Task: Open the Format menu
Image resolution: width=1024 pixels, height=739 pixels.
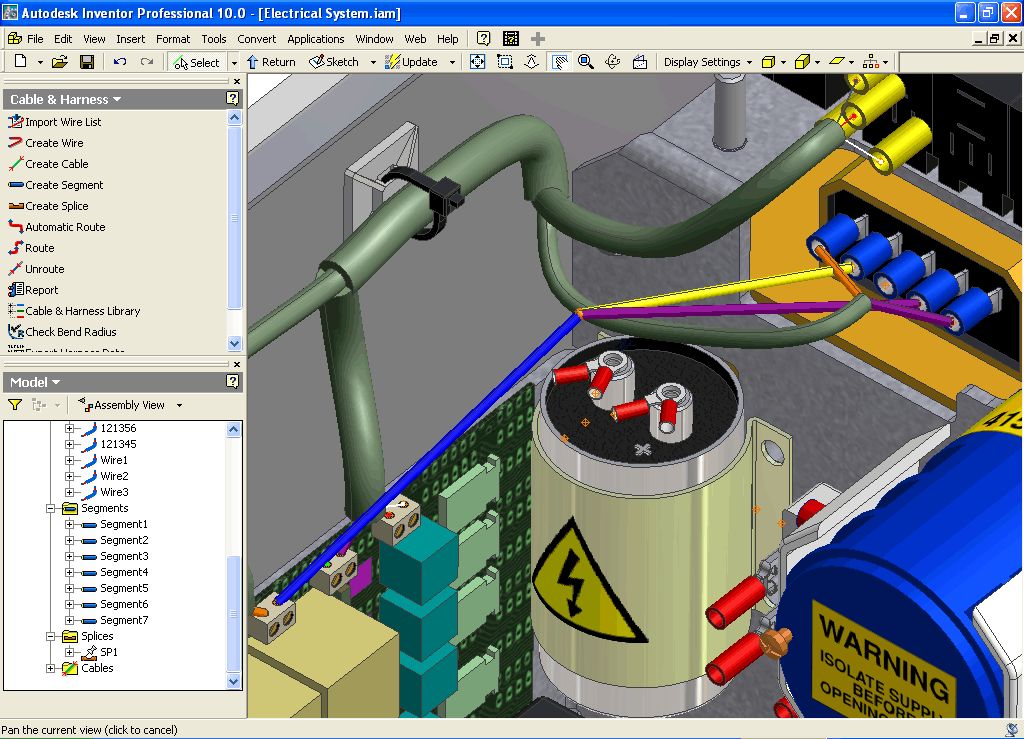Action: tap(173, 39)
